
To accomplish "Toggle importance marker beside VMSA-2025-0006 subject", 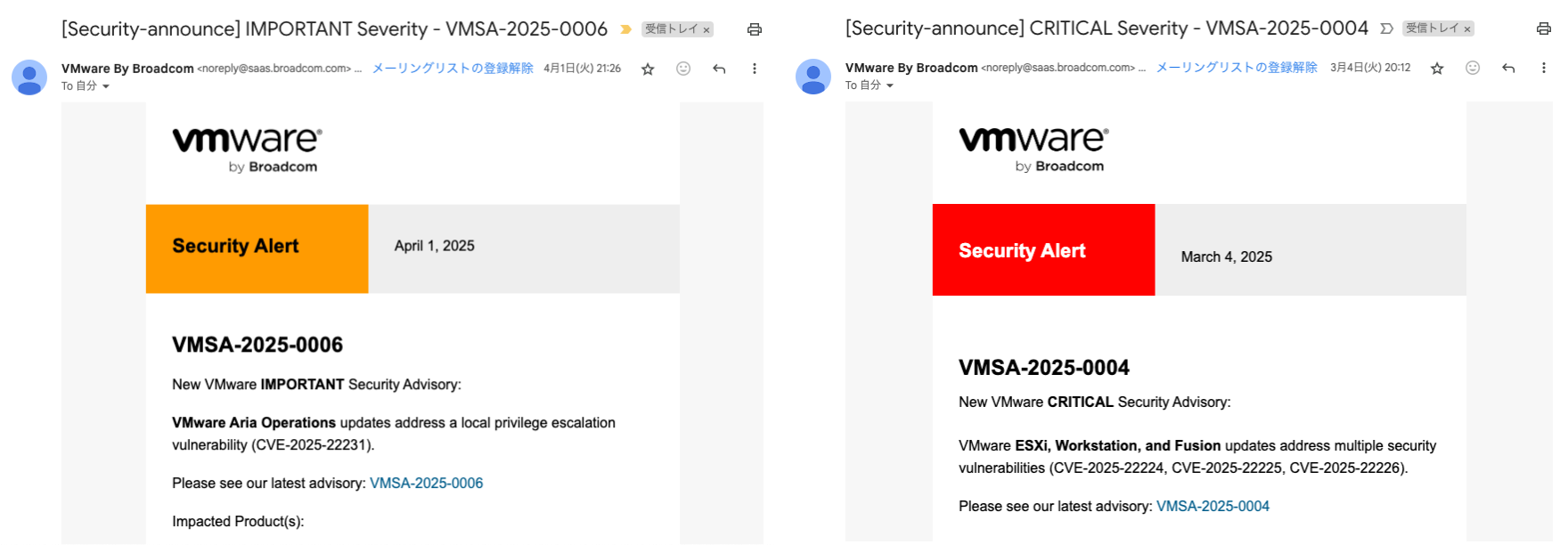I will pos(625,29).
